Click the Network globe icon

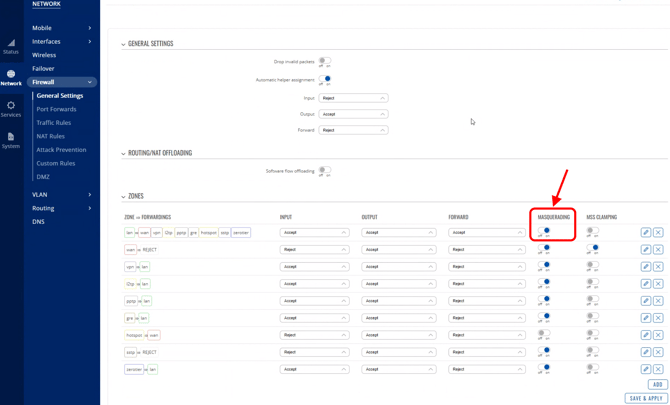point(11,77)
